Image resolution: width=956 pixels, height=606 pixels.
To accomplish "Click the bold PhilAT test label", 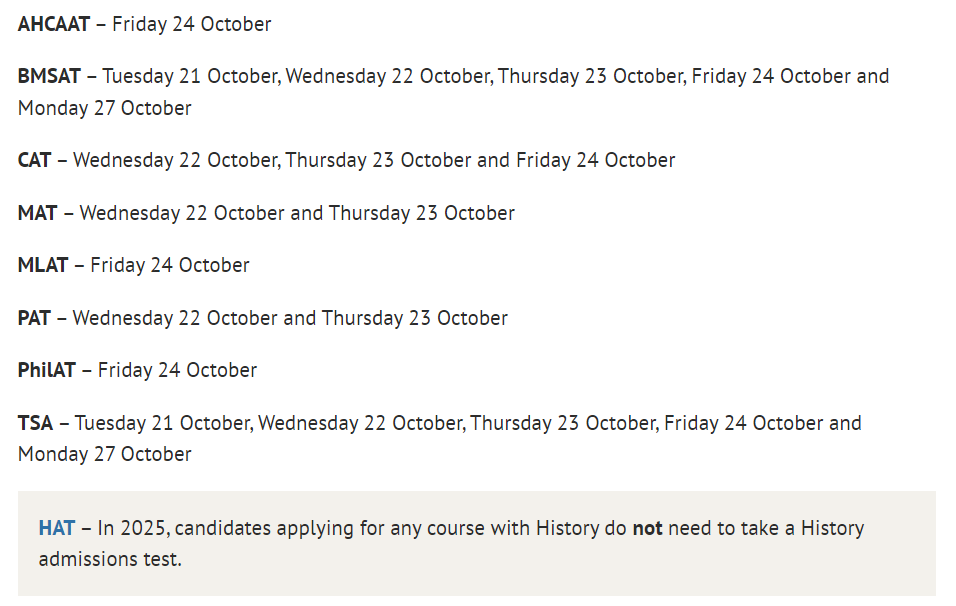I will pos(47,370).
